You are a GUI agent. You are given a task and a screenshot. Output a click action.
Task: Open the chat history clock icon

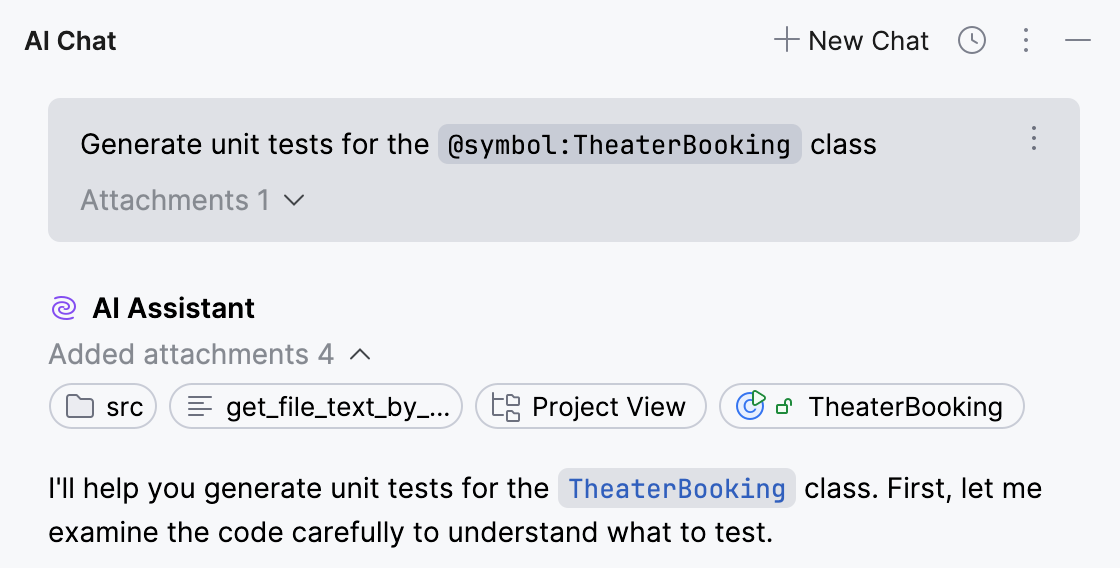971,41
